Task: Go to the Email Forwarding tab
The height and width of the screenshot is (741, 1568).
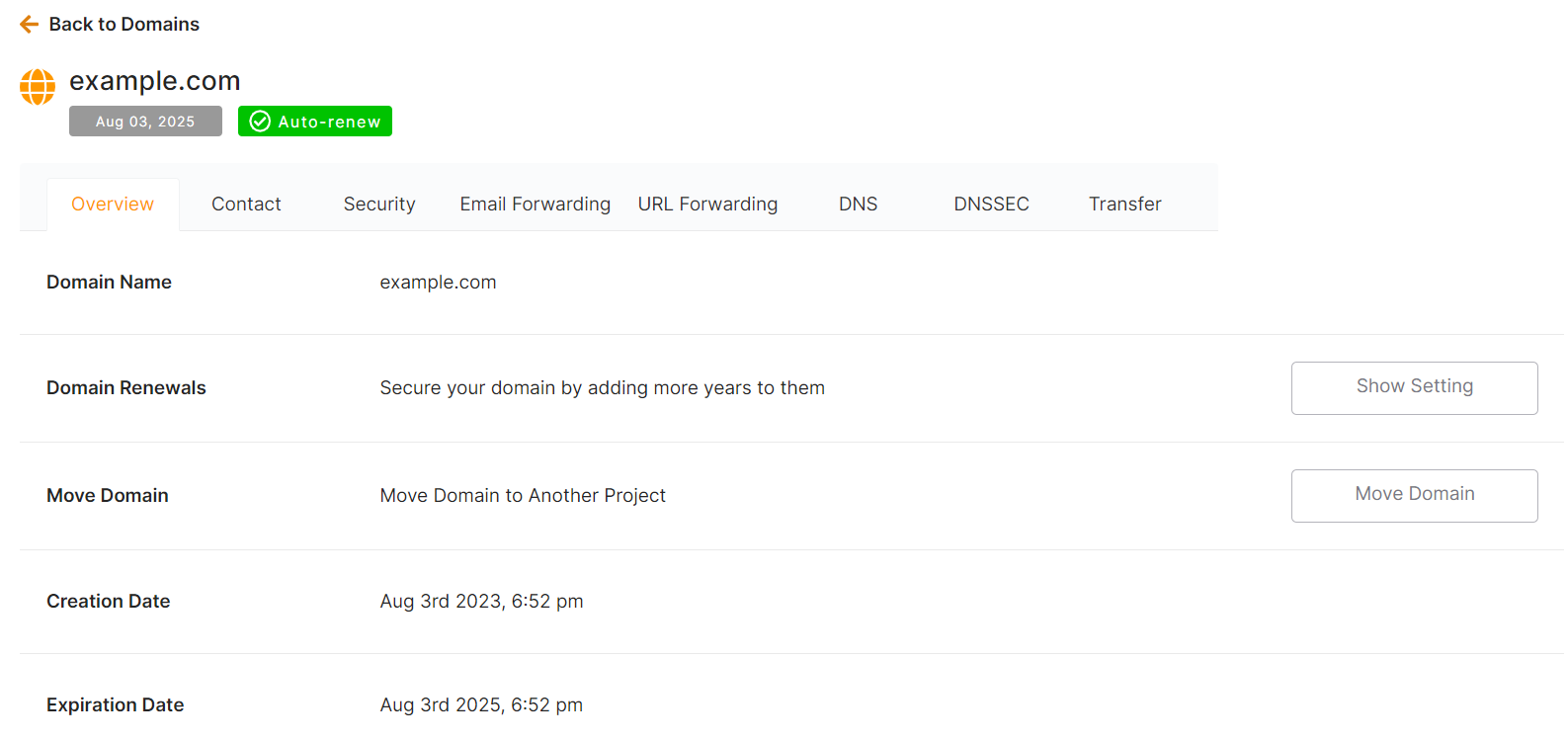Action: pyautogui.click(x=535, y=205)
